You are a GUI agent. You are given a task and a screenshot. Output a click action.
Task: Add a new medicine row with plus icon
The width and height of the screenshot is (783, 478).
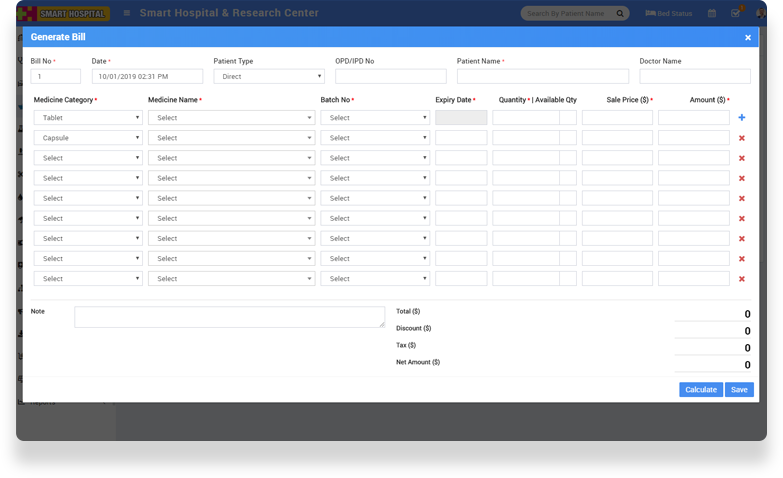pyautogui.click(x=741, y=118)
